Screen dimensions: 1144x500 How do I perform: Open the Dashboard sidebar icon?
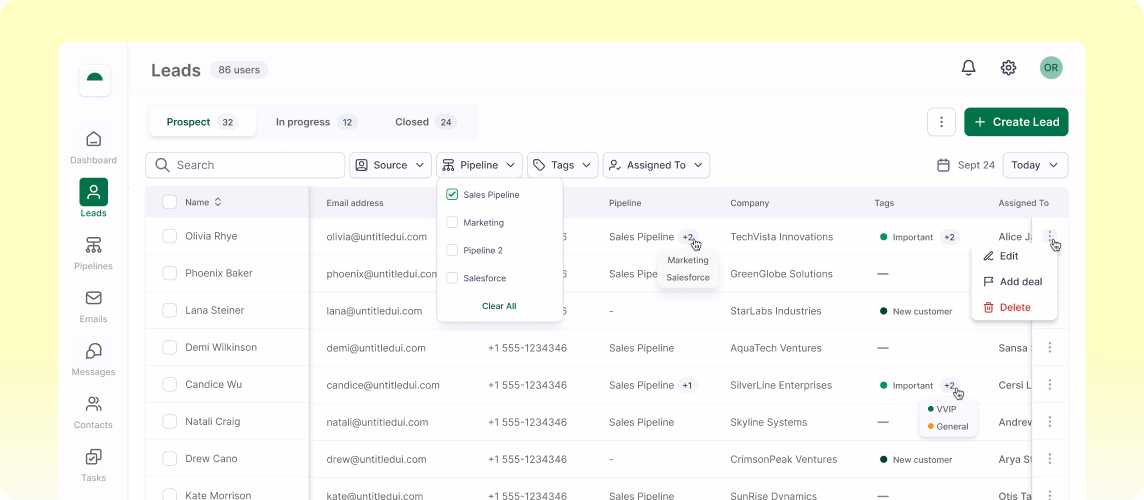(x=93, y=139)
